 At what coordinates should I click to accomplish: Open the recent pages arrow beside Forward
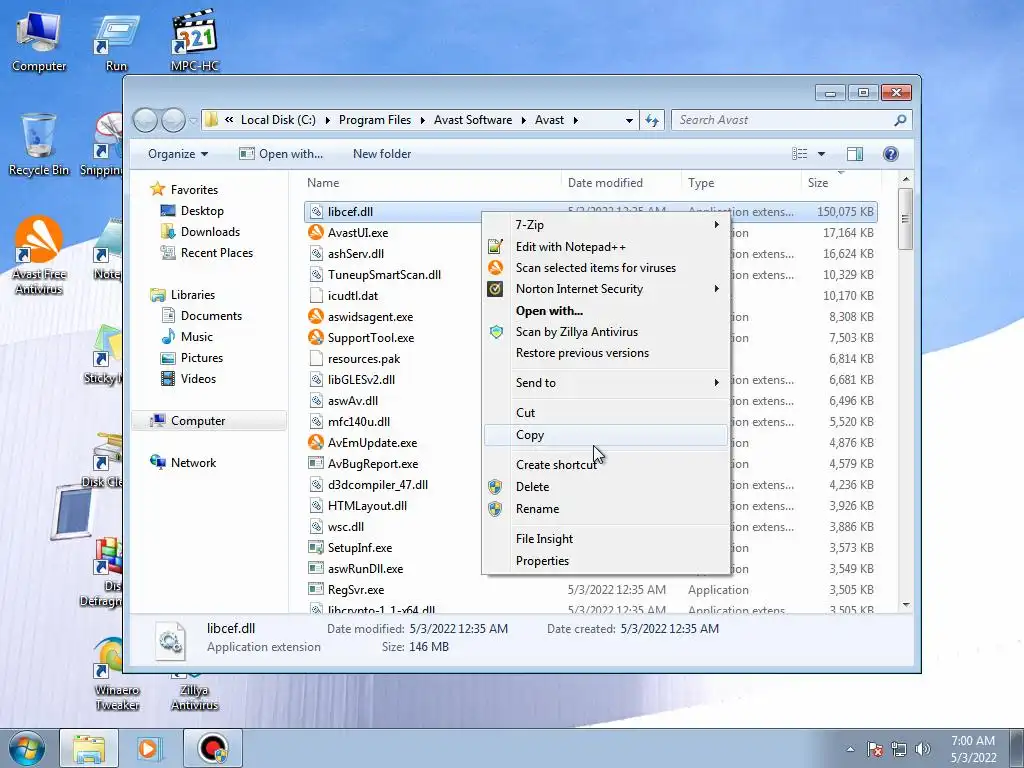coord(193,121)
